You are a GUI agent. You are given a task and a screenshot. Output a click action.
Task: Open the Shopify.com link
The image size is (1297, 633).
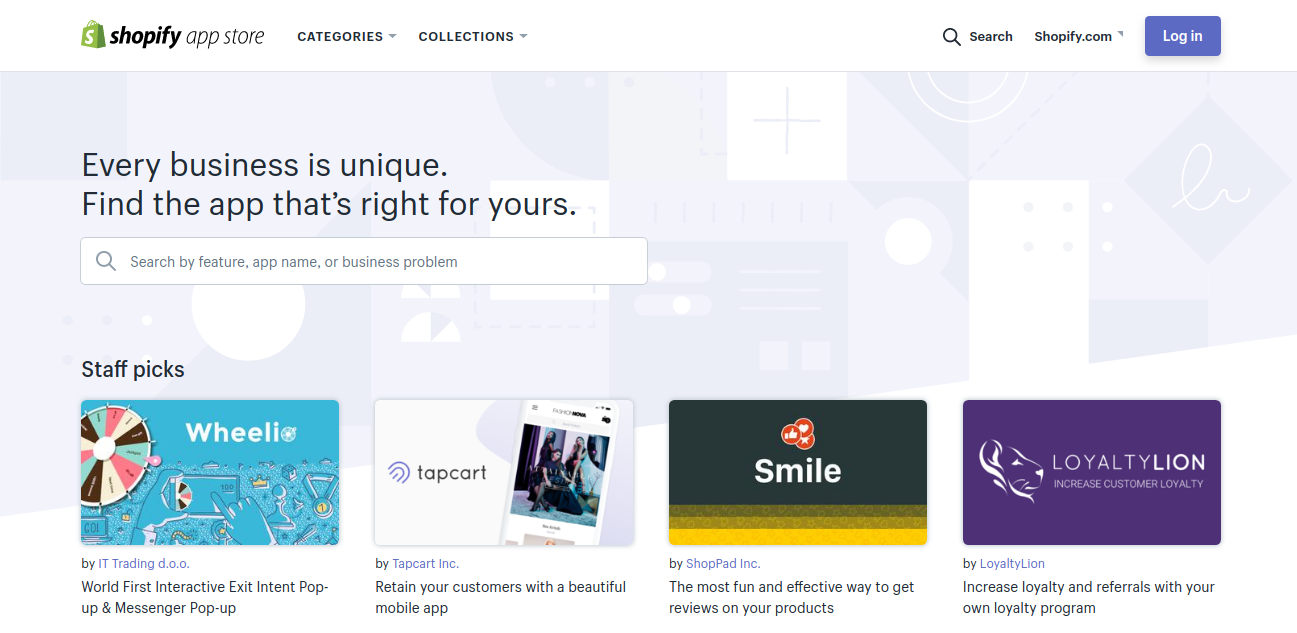(x=1072, y=37)
